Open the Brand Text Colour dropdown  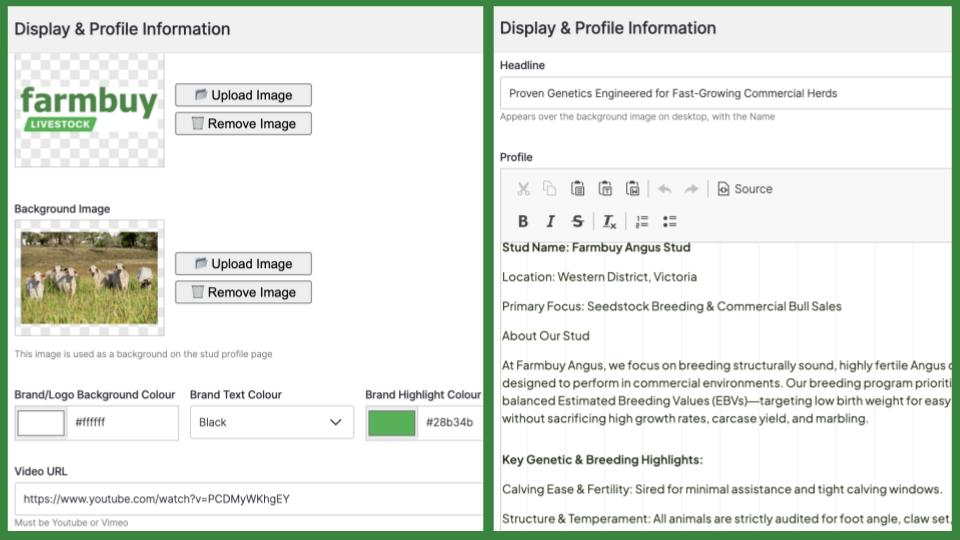[x=271, y=422]
